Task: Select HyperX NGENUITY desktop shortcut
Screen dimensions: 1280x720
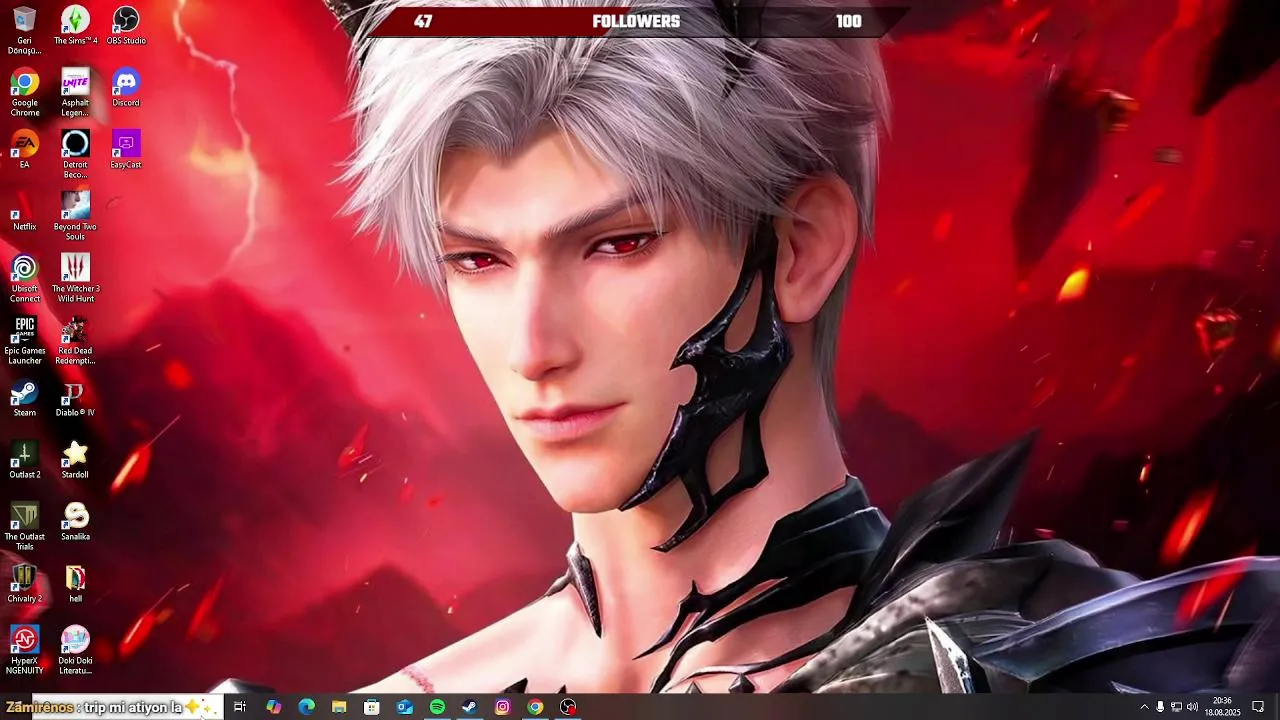Action: tap(25, 650)
